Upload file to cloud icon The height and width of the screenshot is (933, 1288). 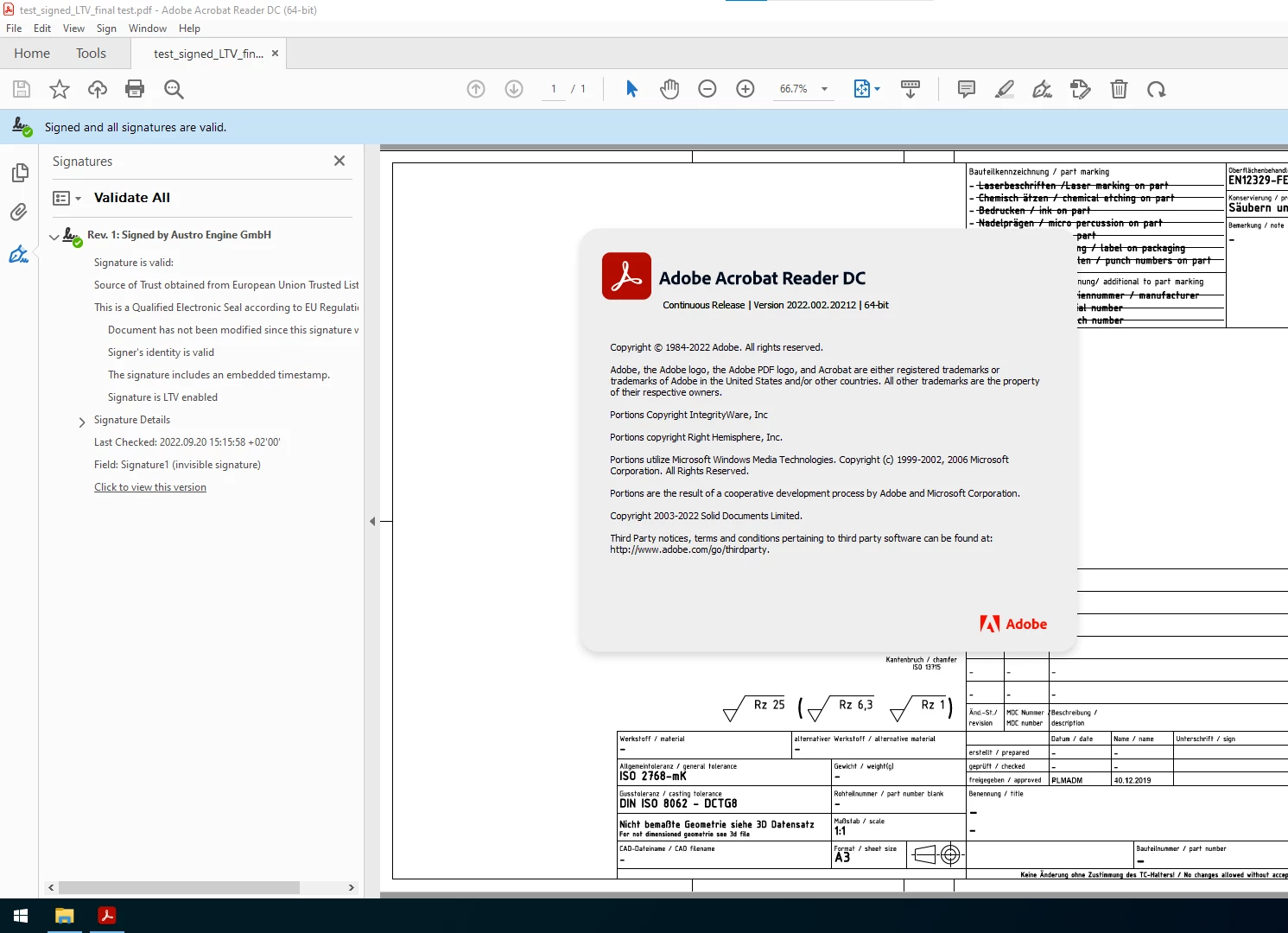coord(98,89)
